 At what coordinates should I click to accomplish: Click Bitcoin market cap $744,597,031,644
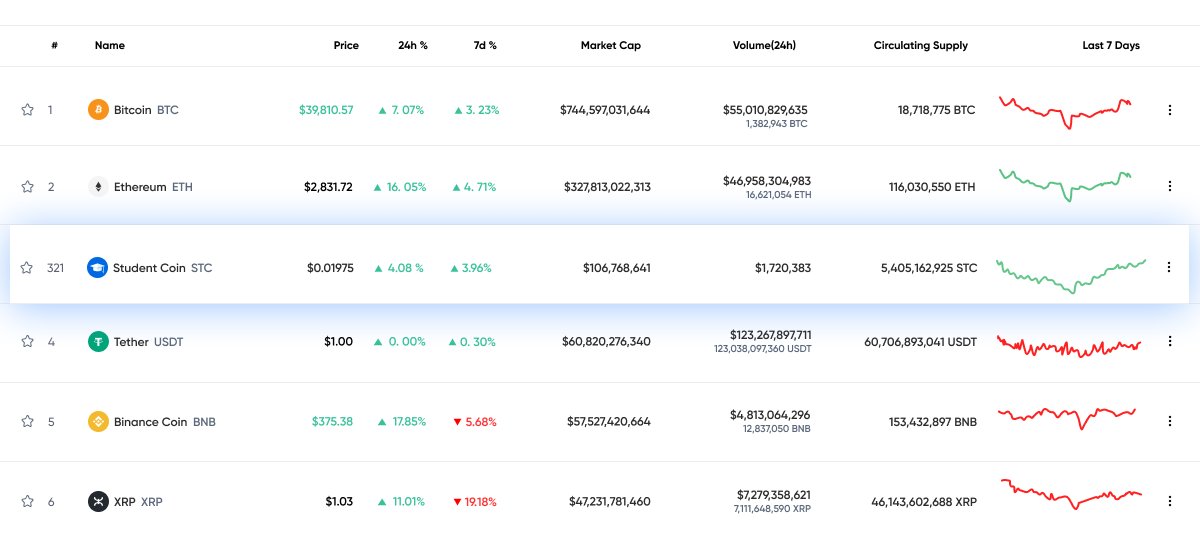point(605,110)
